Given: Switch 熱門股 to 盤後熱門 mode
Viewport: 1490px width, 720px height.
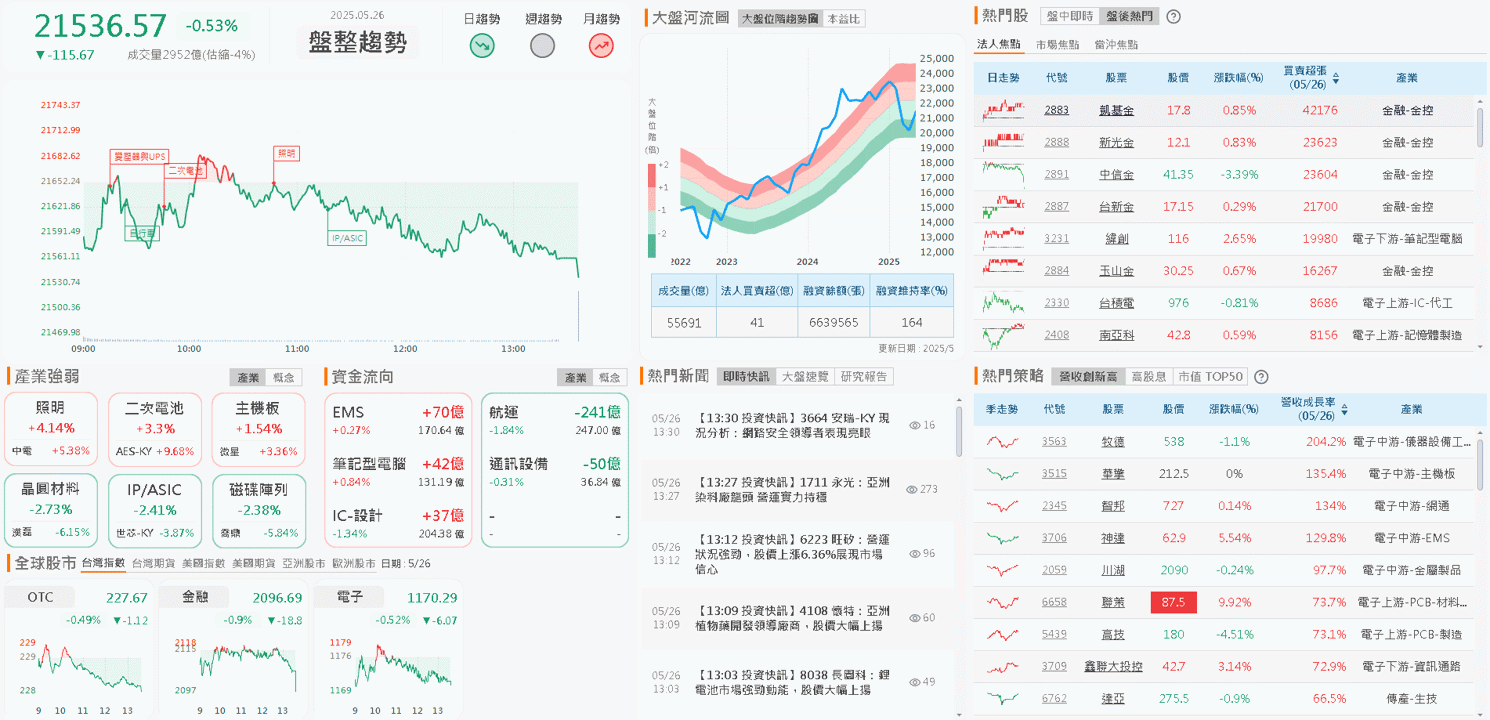Looking at the screenshot, I should coord(1127,16).
